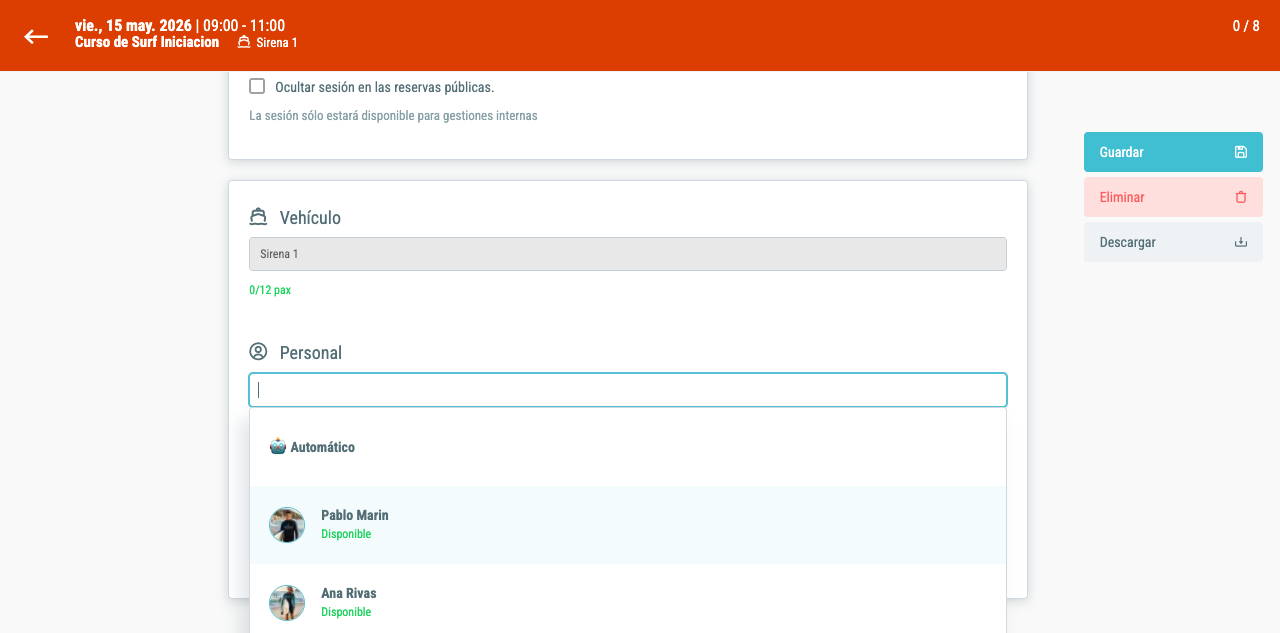
Task: Click the 0 / 8 capacity counter
Action: point(1246,26)
